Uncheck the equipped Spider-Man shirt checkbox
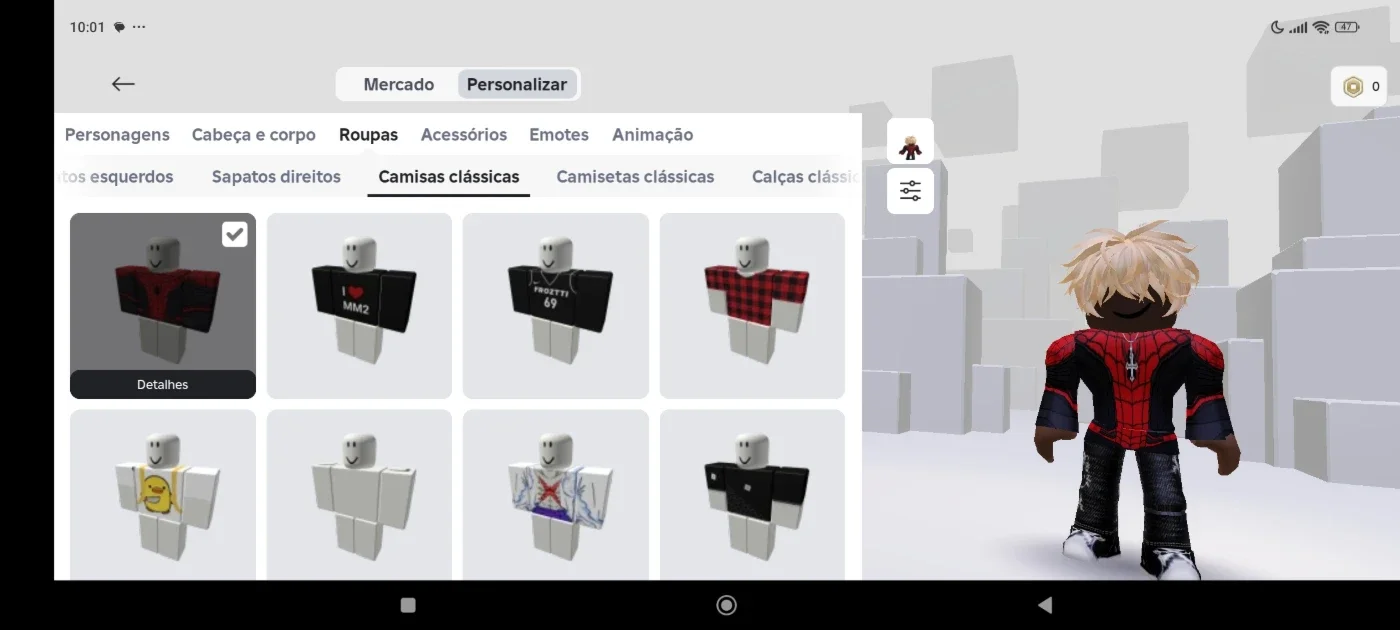Viewport: 1400px width, 630px height. (x=234, y=234)
